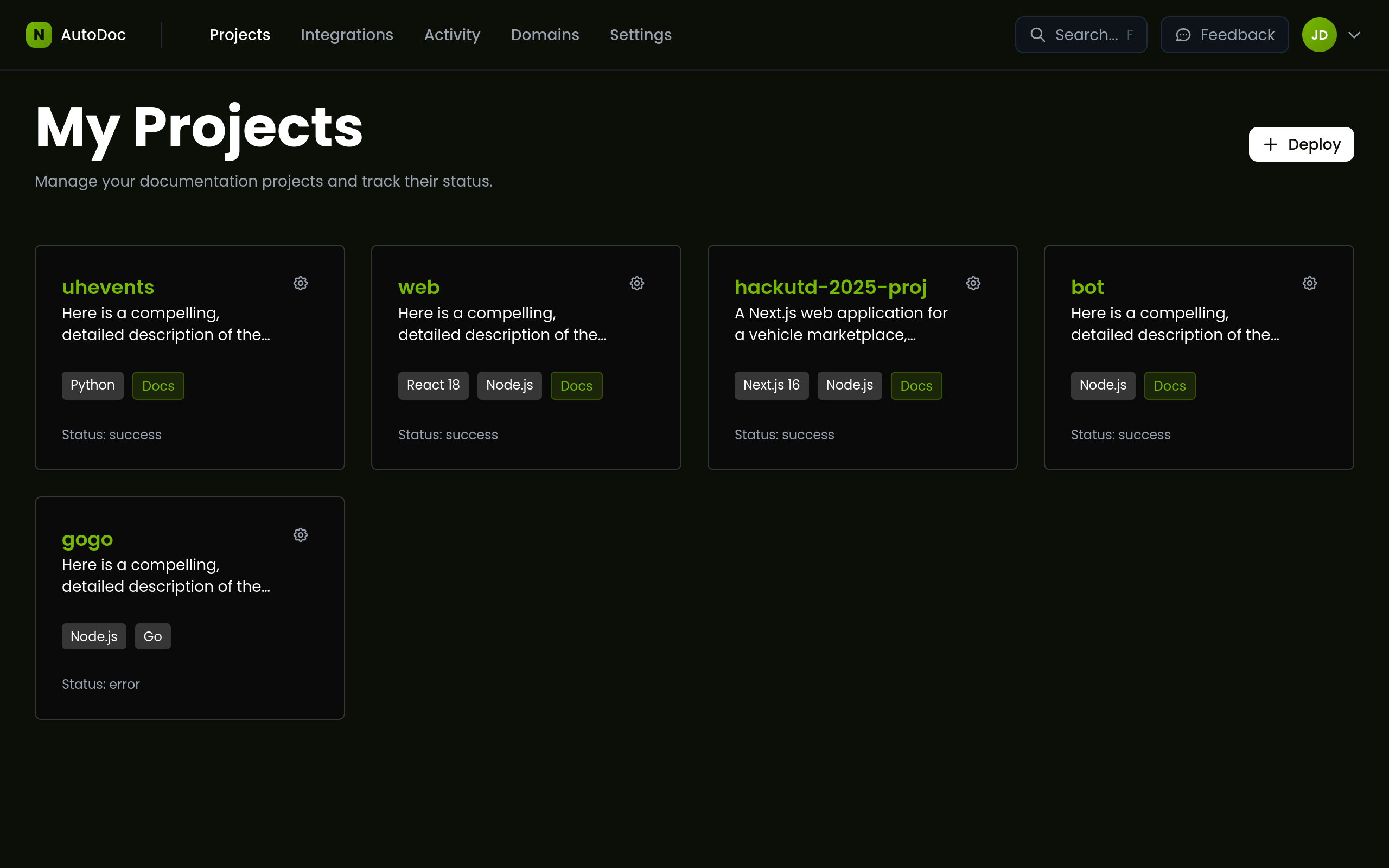The image size is (1389, 868).
Task: Open the Activity tab
Action: pos(452,35)
